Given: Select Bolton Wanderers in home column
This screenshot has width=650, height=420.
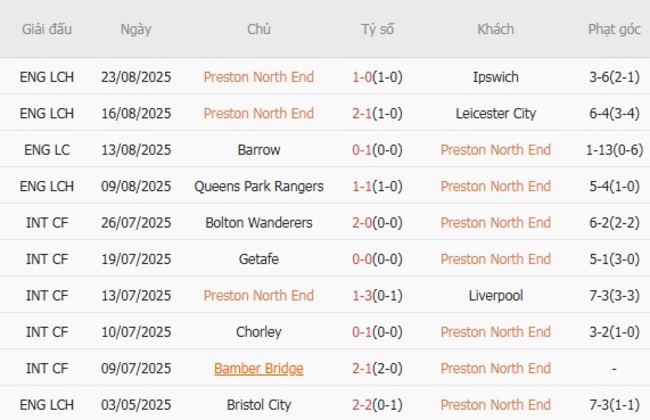Looking at the screenshot, I should click(x=259, y=222).
